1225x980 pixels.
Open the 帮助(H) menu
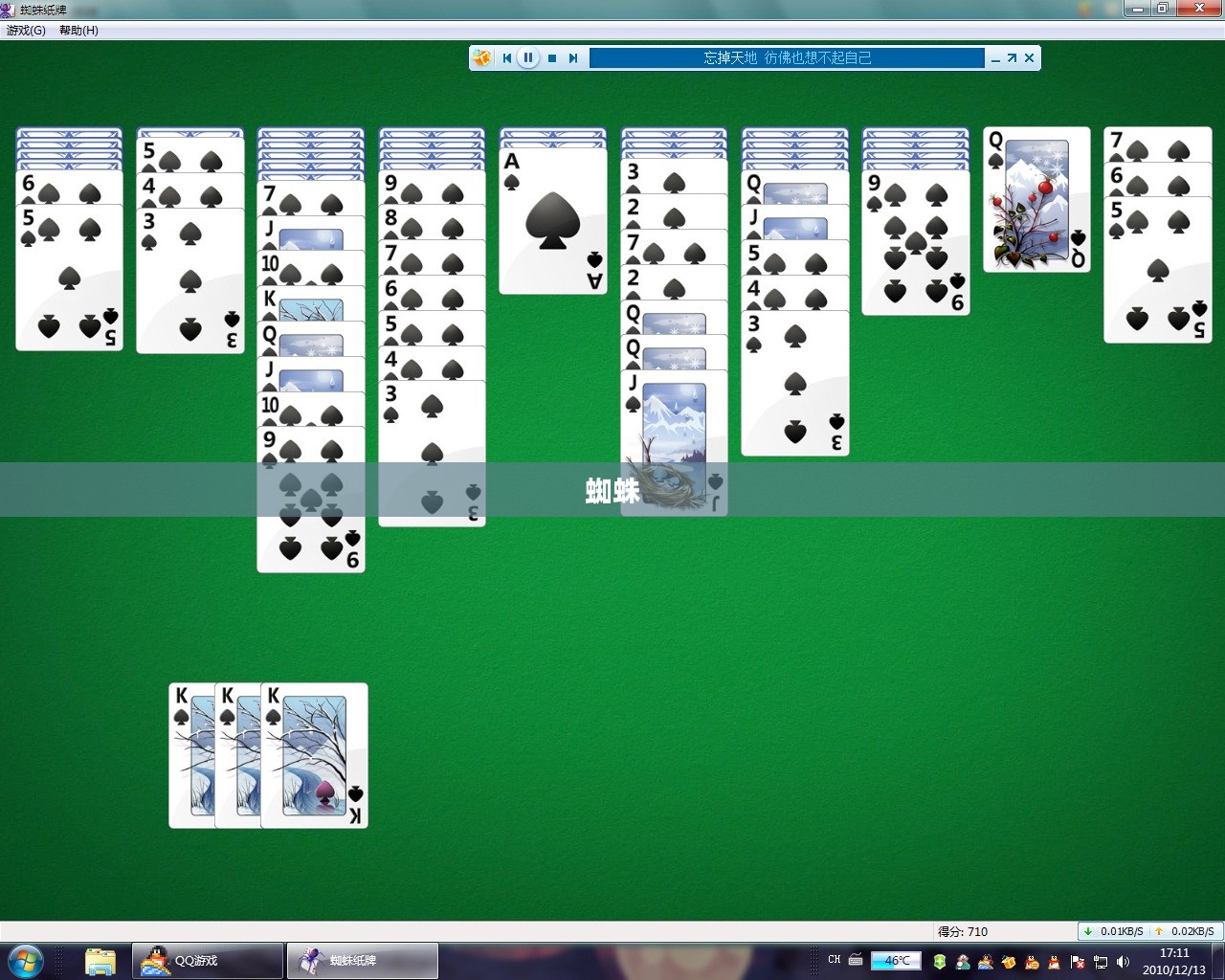78,31
